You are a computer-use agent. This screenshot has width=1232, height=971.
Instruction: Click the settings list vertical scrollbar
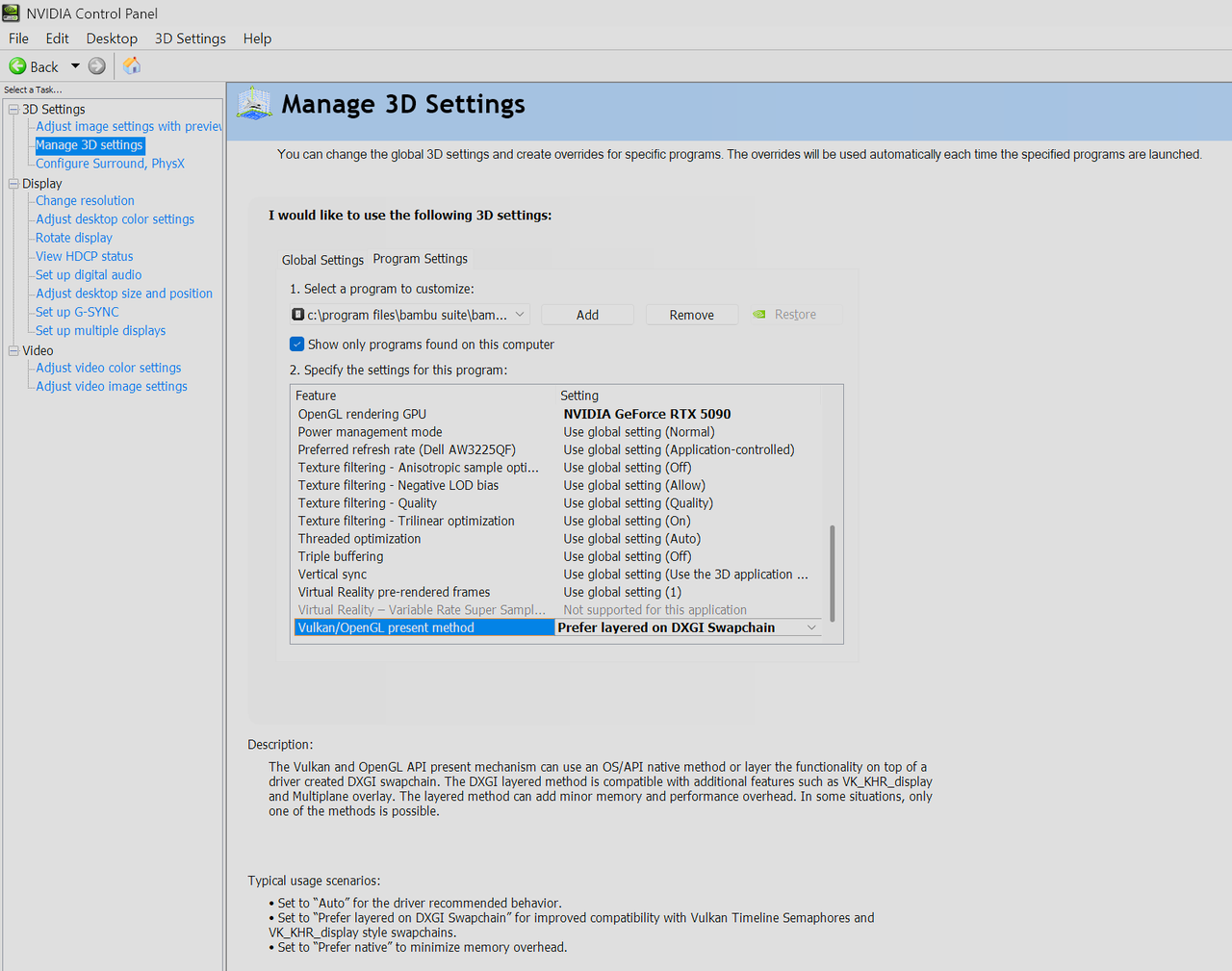[832, 574]
